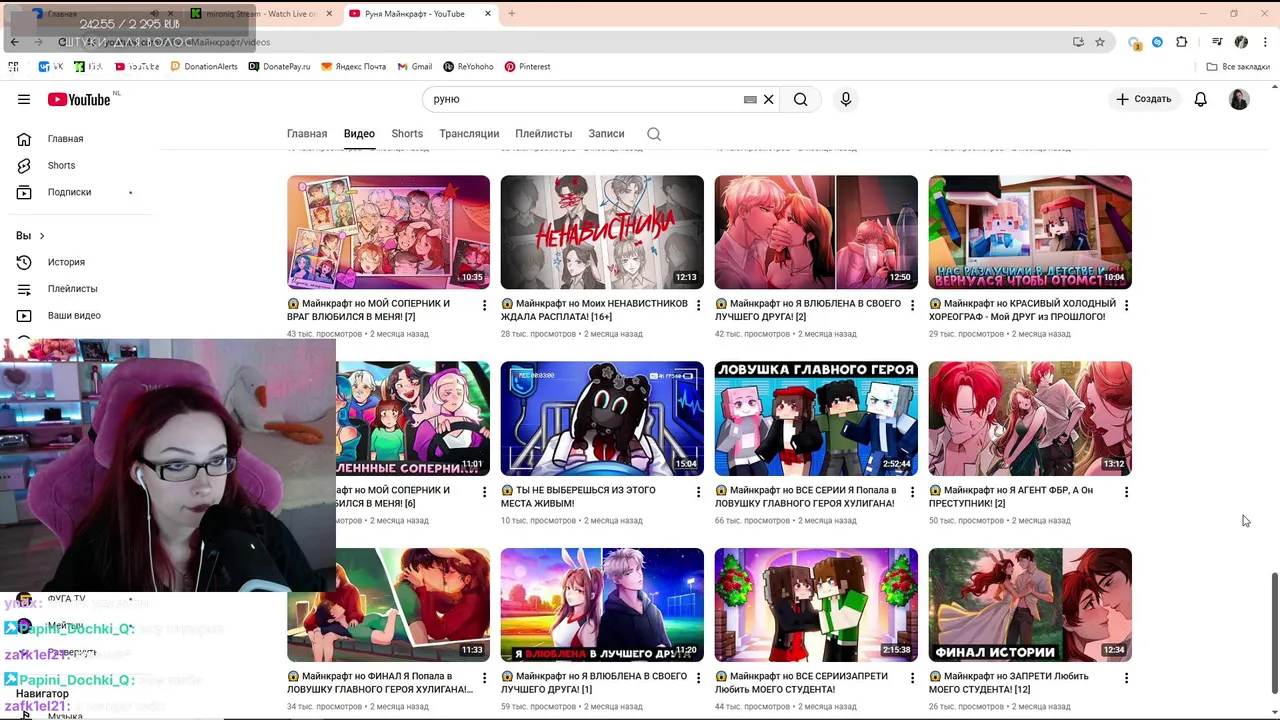1280x720 pixels.
Task: Open Pinterest bookmark
Action: (528, 67)
